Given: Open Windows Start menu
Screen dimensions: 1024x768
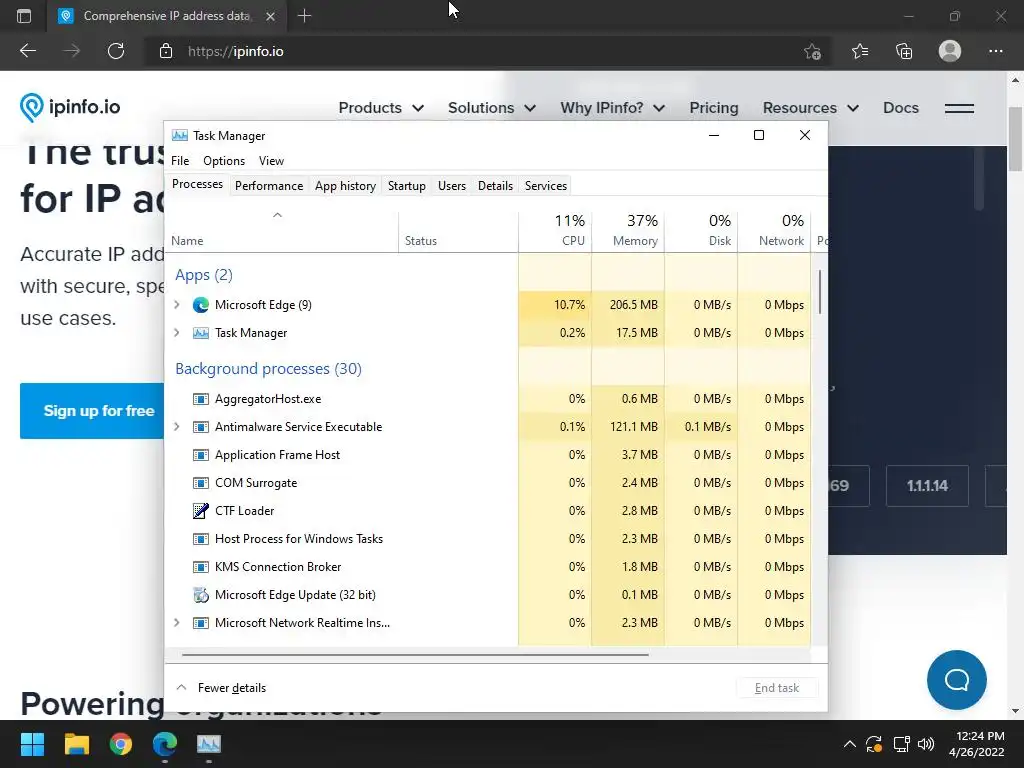Looking at the screenshot, I should point(32,744).
